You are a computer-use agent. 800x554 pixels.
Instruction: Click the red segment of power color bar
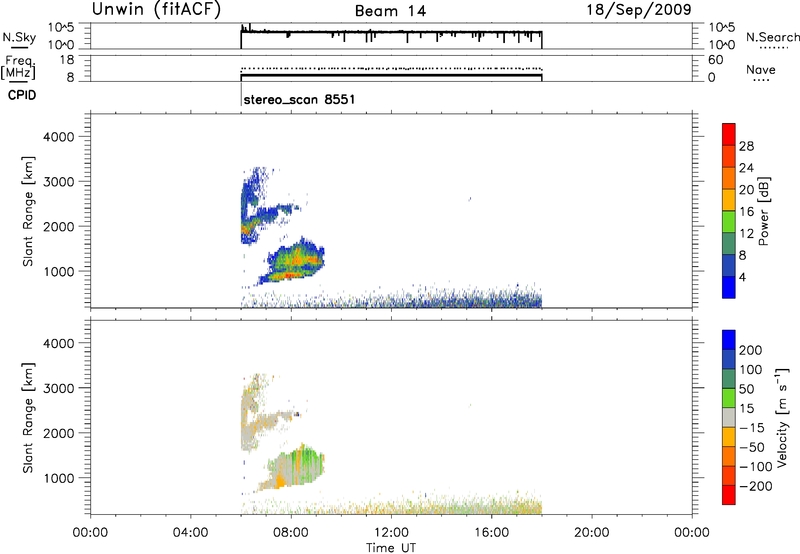pos(729,134)
